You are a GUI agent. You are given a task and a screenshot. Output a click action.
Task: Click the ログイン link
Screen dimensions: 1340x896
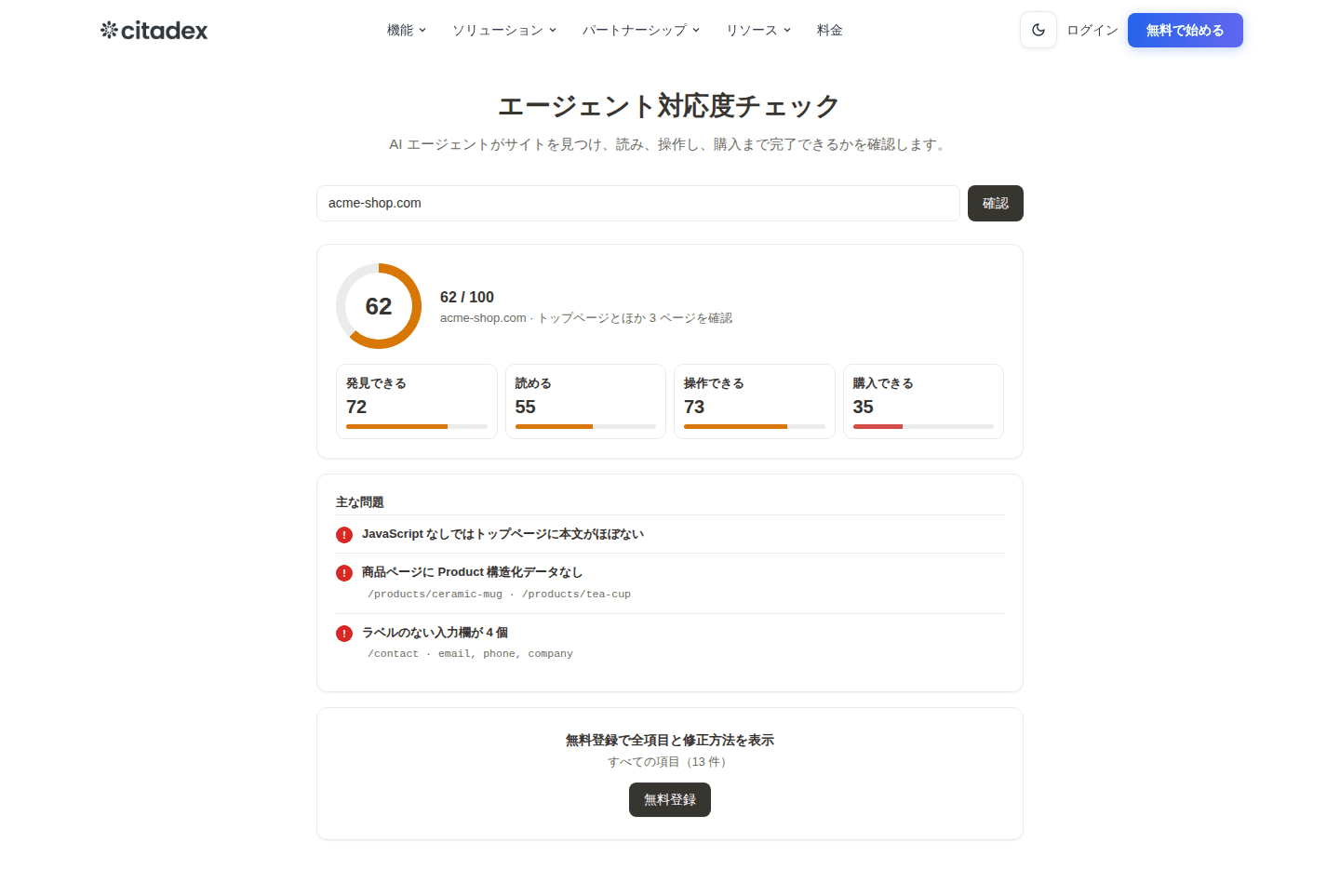1092,30
